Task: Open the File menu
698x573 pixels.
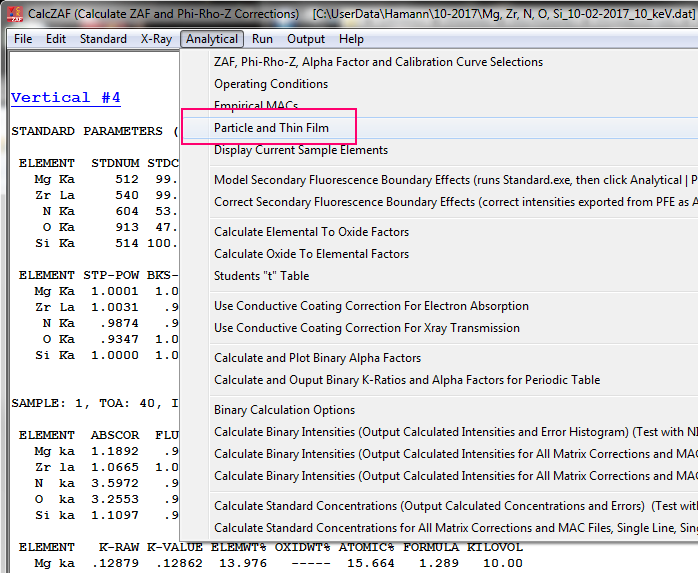Action: pos(22,39)
